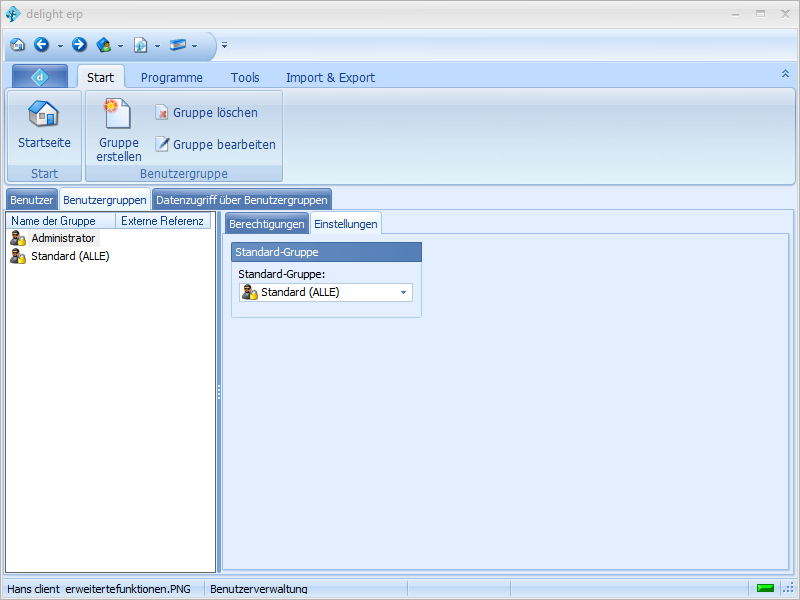Click the blue back arrow icon
Screen dimensions: 800x600
click(x=41, y=45)
